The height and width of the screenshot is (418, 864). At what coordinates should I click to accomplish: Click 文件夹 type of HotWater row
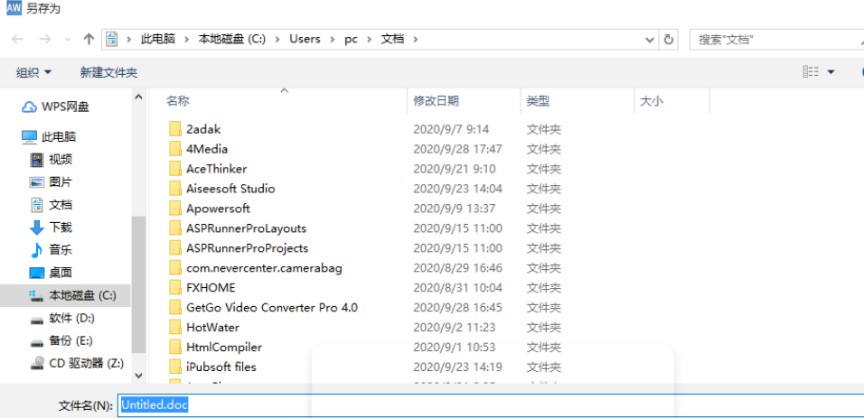(543, 328)
